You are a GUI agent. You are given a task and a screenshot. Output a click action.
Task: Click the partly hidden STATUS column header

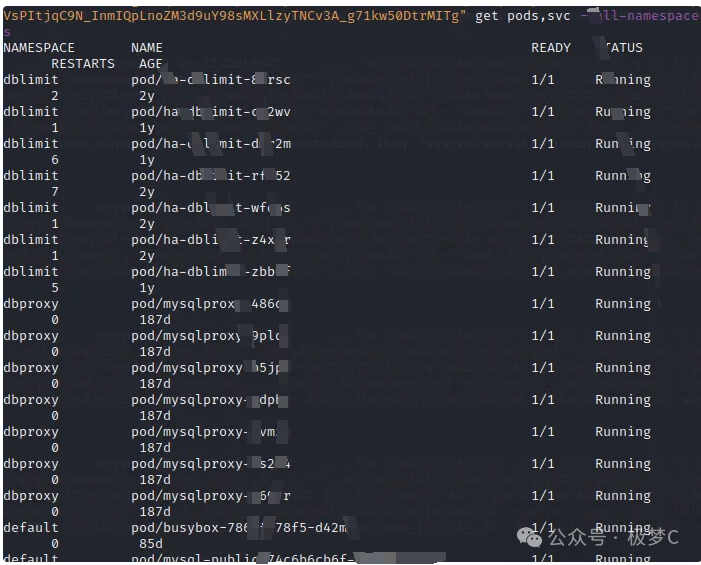[623, 48]
